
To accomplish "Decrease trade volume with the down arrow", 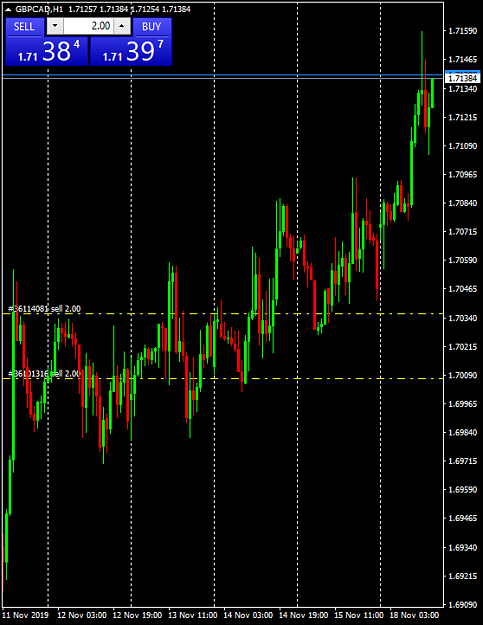I will click(x=55, y=27).
